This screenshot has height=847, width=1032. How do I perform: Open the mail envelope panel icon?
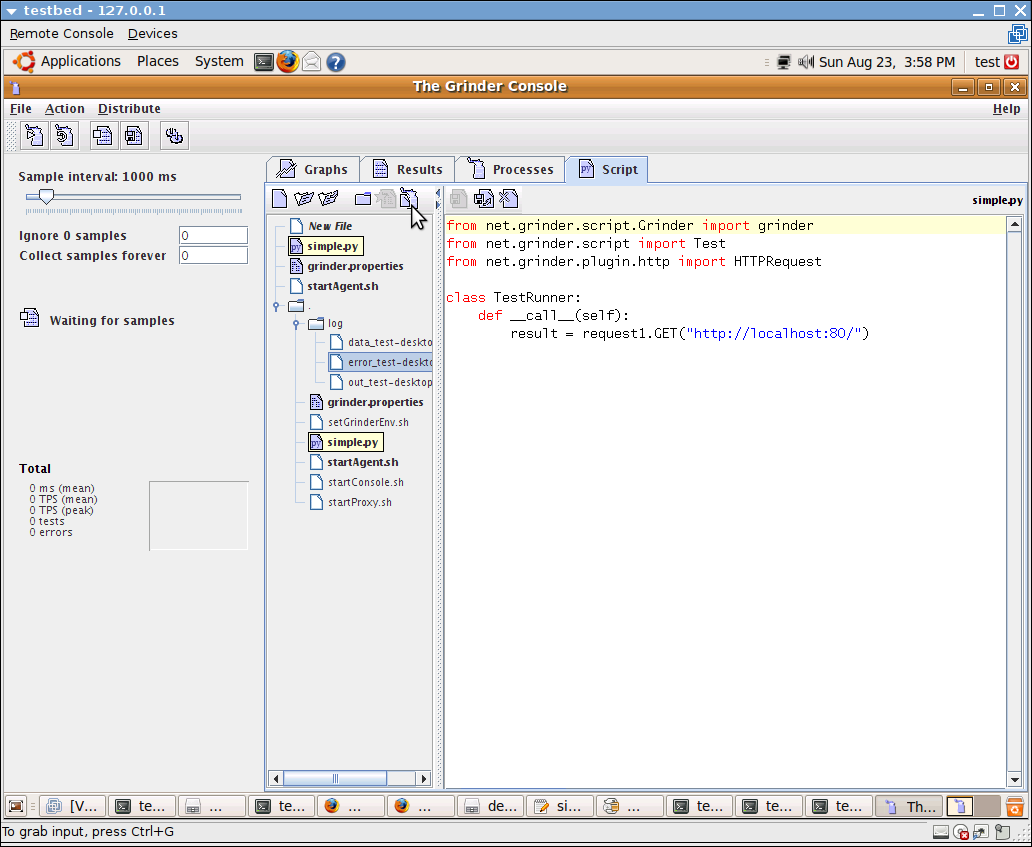click(311, 62)
